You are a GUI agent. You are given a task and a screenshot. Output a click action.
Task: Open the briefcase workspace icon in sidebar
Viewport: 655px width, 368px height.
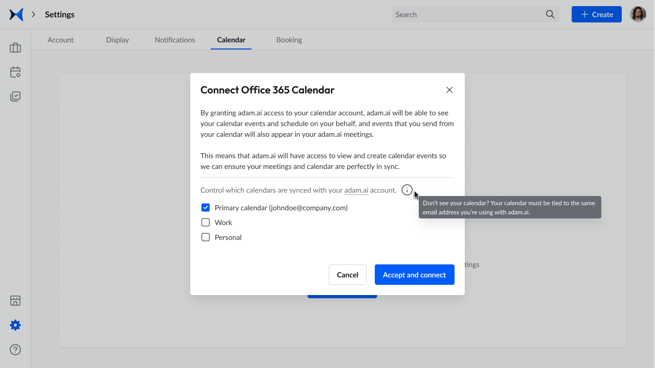15,48
